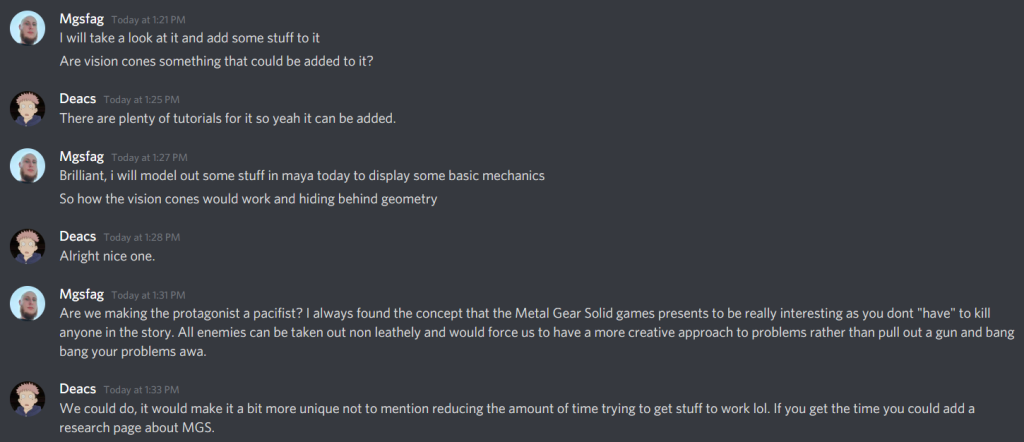
Task: Open the Deacs username on the tutorials reply
Action: pyautogui.click(x=78, y=99)
